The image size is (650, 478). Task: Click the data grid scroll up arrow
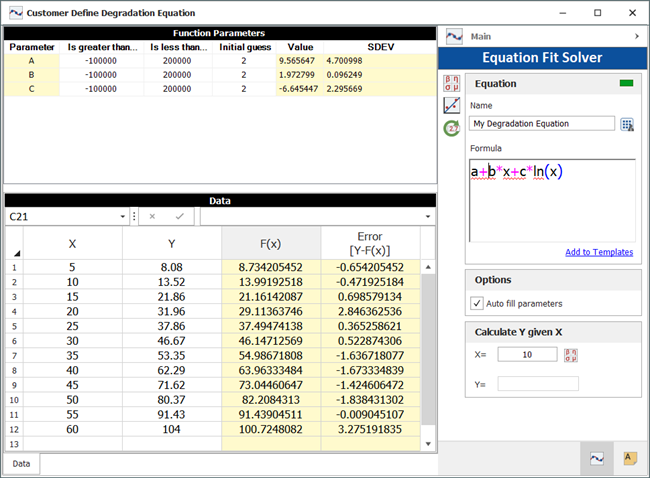[x=428, y=267]
